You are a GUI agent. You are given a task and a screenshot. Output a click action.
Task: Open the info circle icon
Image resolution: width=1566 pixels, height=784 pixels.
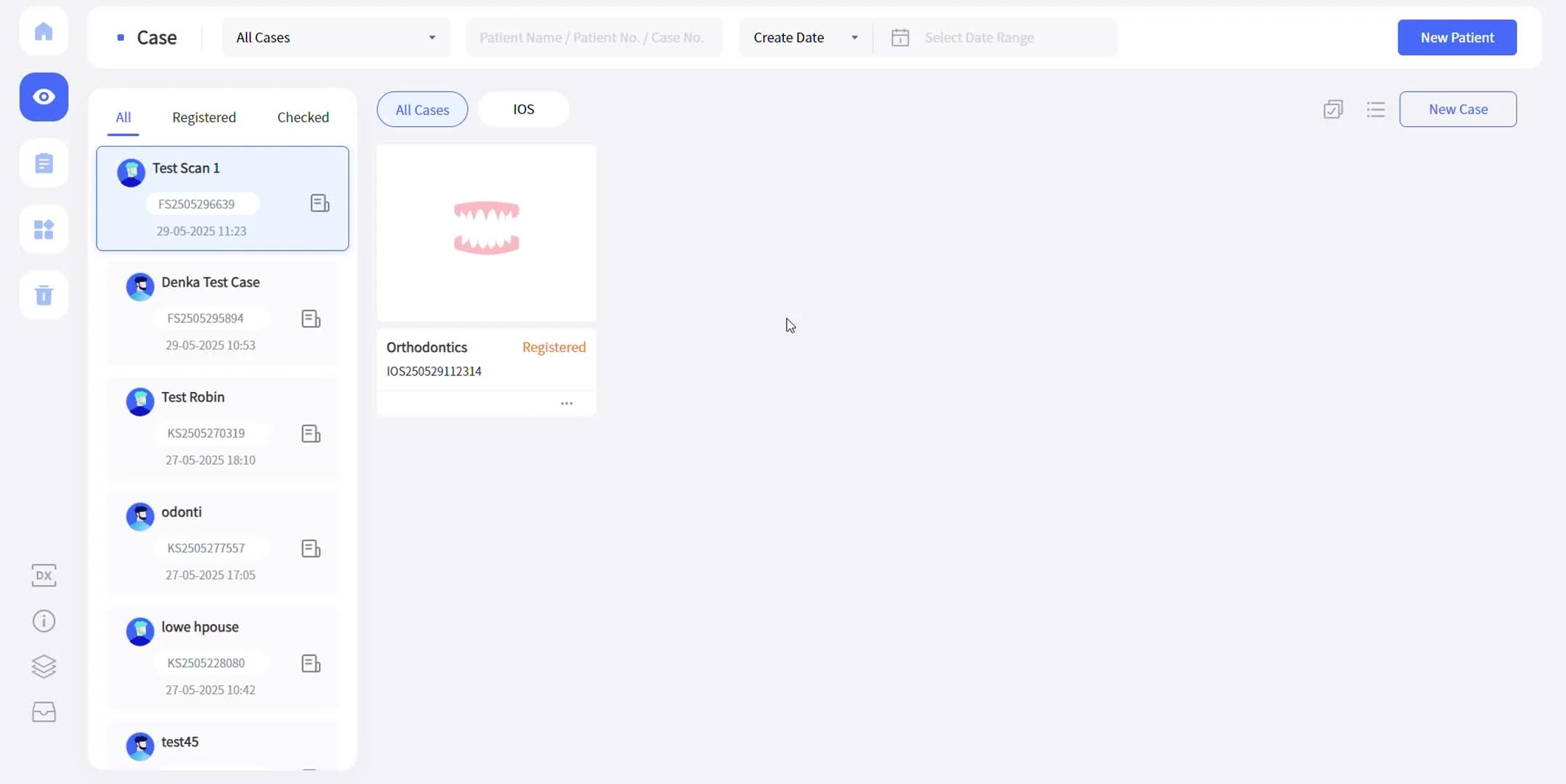(x=44, y=621)
